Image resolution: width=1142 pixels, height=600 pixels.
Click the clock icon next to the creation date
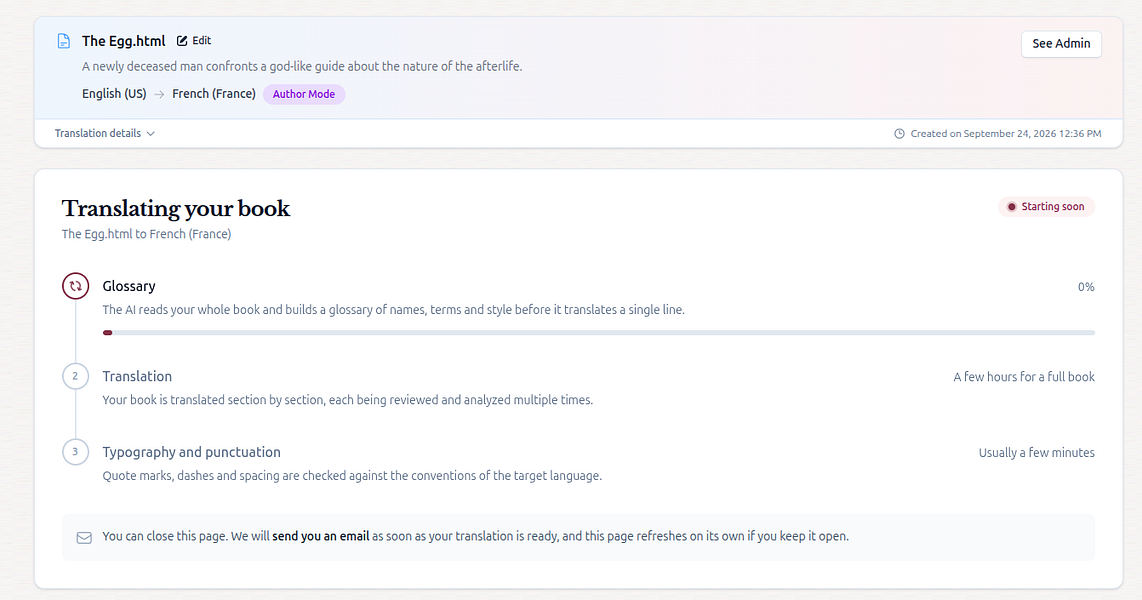click(x=899, y=134)
